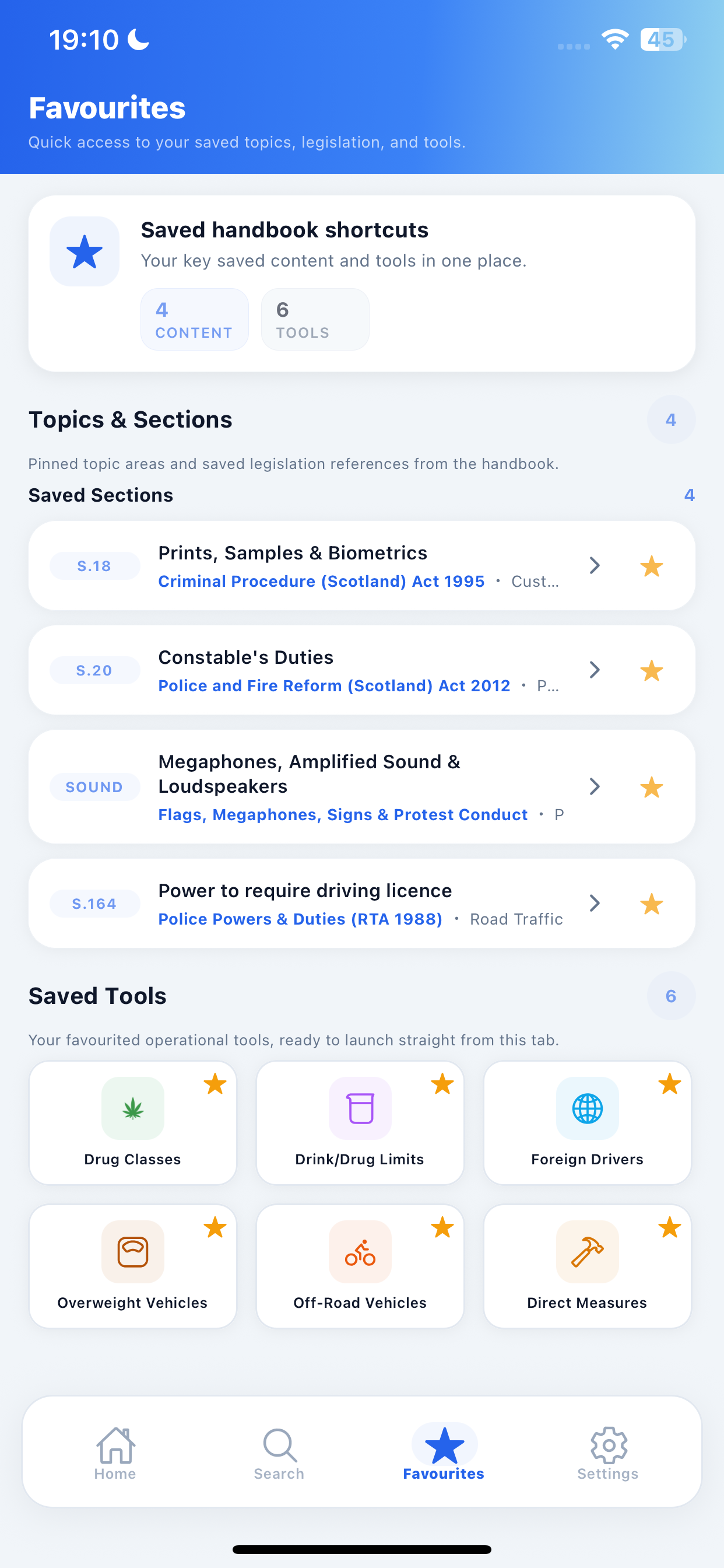Screen dimensions: 724x1568
Task: Expand the S.164 driving licence chevron
Action: pos(595,904)
